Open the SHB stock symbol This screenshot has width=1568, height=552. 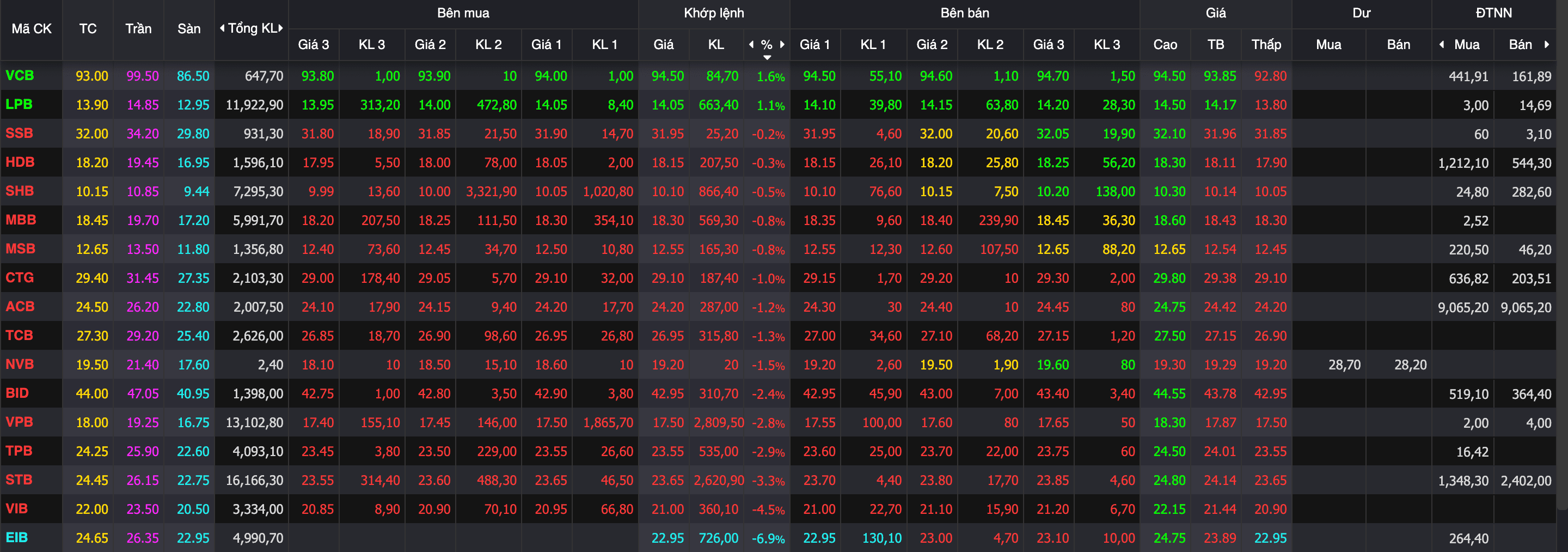tap(20, 191)
